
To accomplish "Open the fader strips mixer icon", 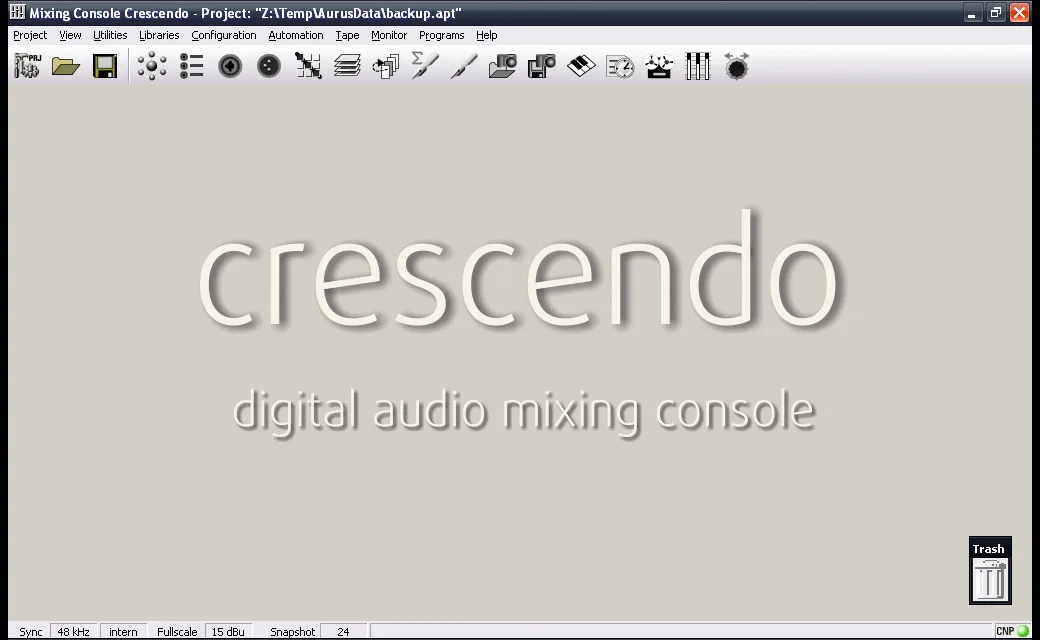I will pos(698,66).
